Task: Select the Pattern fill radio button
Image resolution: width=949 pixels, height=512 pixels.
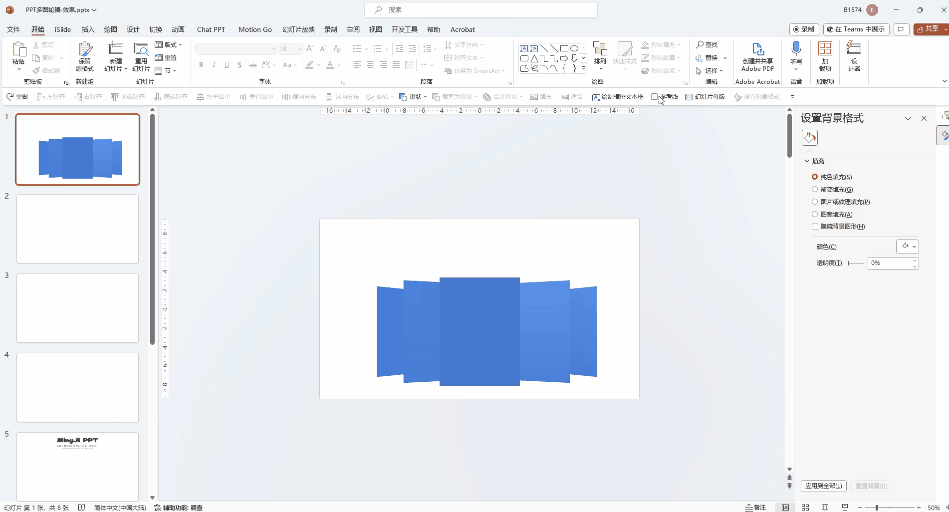Action: [815, 214]
